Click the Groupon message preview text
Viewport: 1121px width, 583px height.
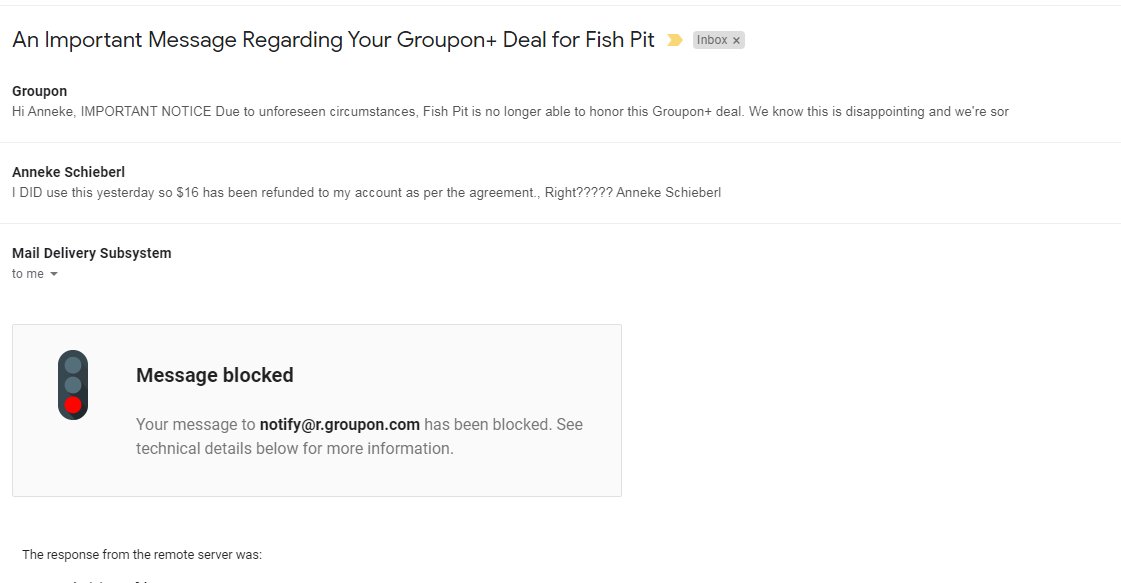coord(510,112)
